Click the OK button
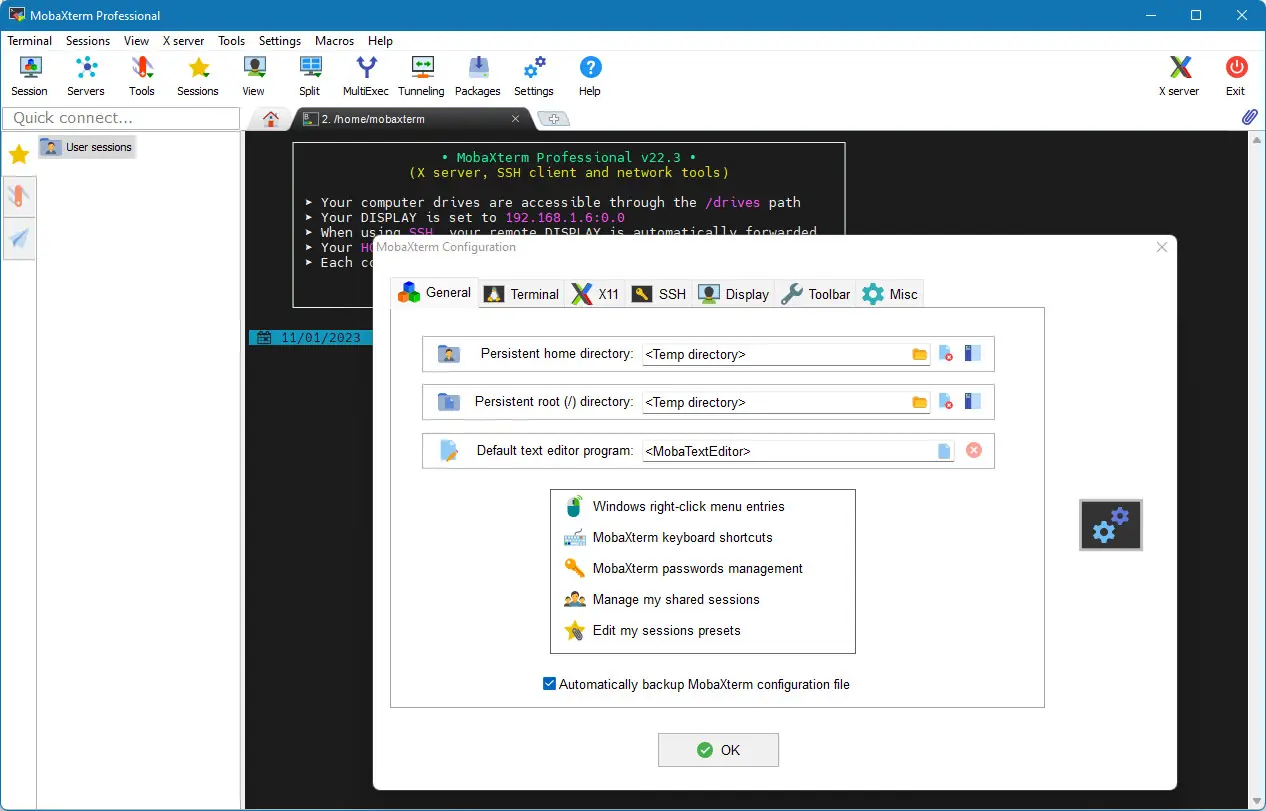The image size is (1266, 811). tap(718, 750)
